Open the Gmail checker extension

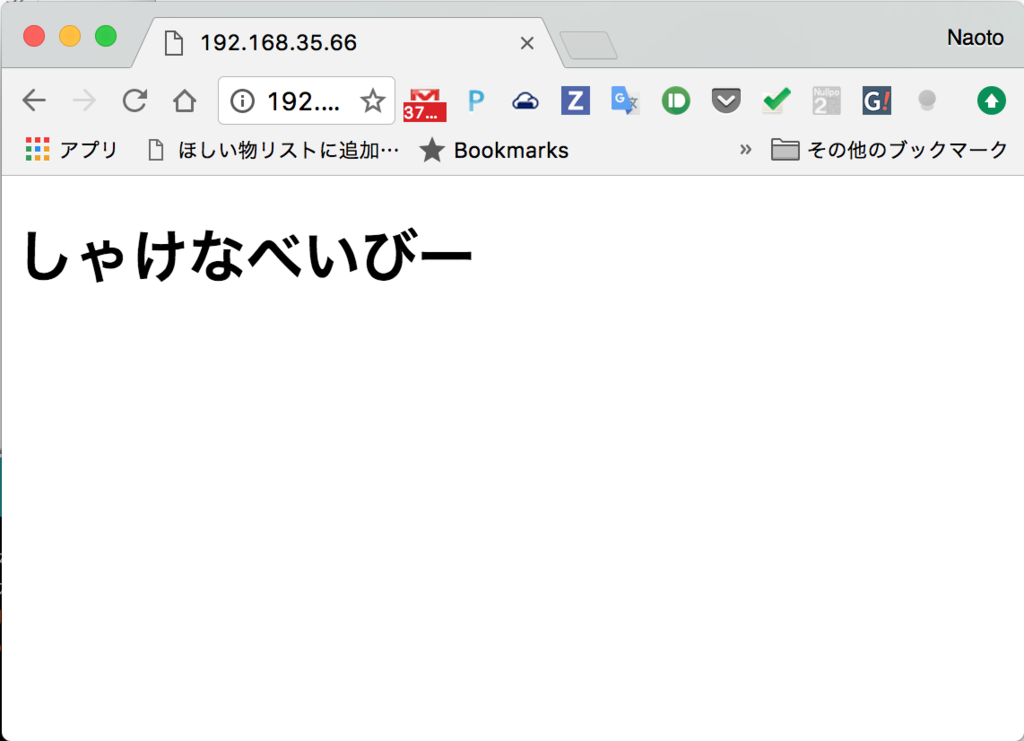coord(424,104)
